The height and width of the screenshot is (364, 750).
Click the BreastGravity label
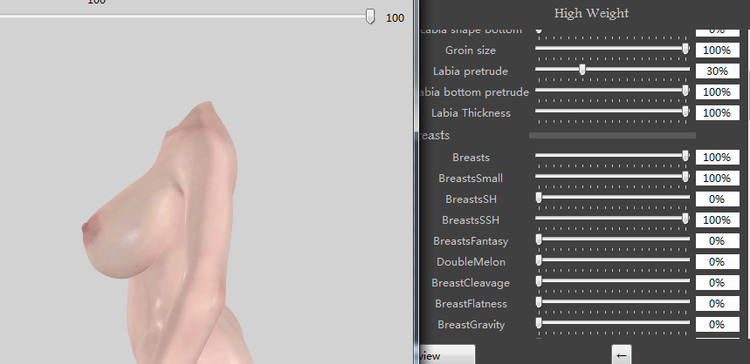point(471,325)
